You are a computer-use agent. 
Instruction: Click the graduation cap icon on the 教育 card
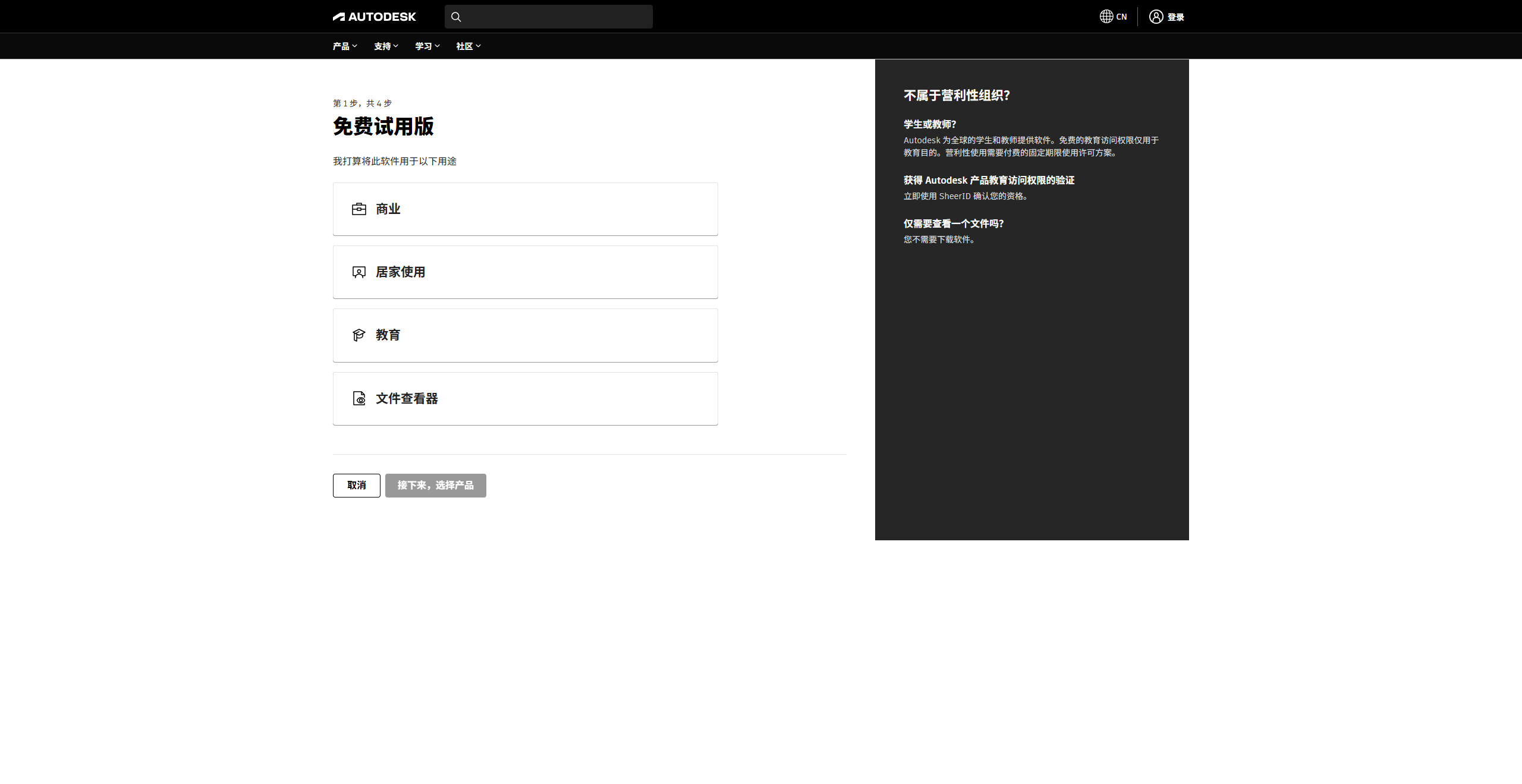pos(359,335)
